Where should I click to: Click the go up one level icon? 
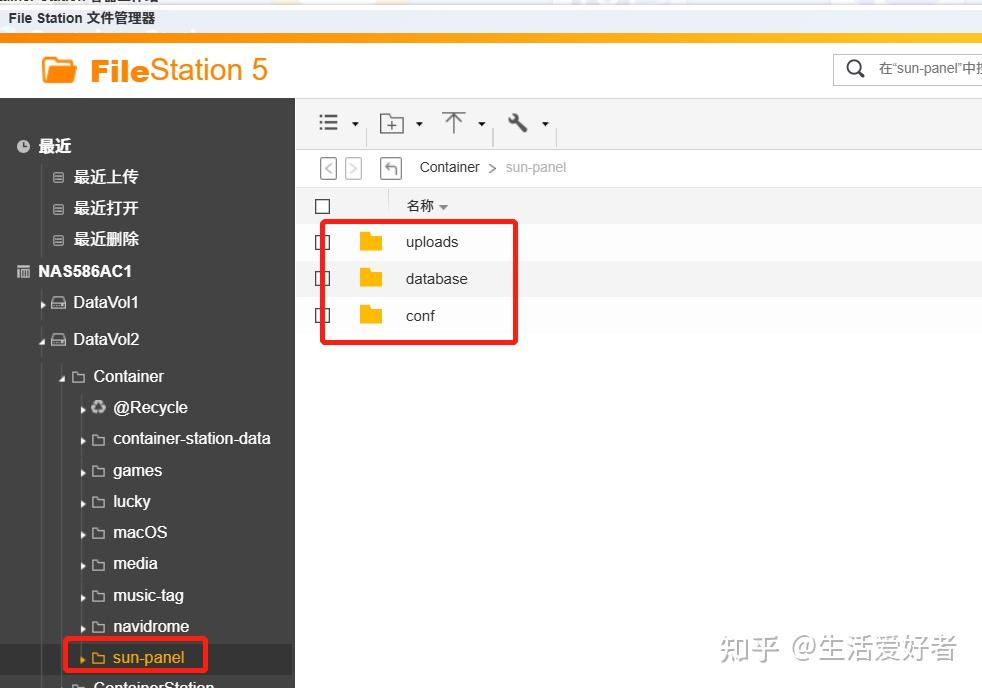pos(390,167)
